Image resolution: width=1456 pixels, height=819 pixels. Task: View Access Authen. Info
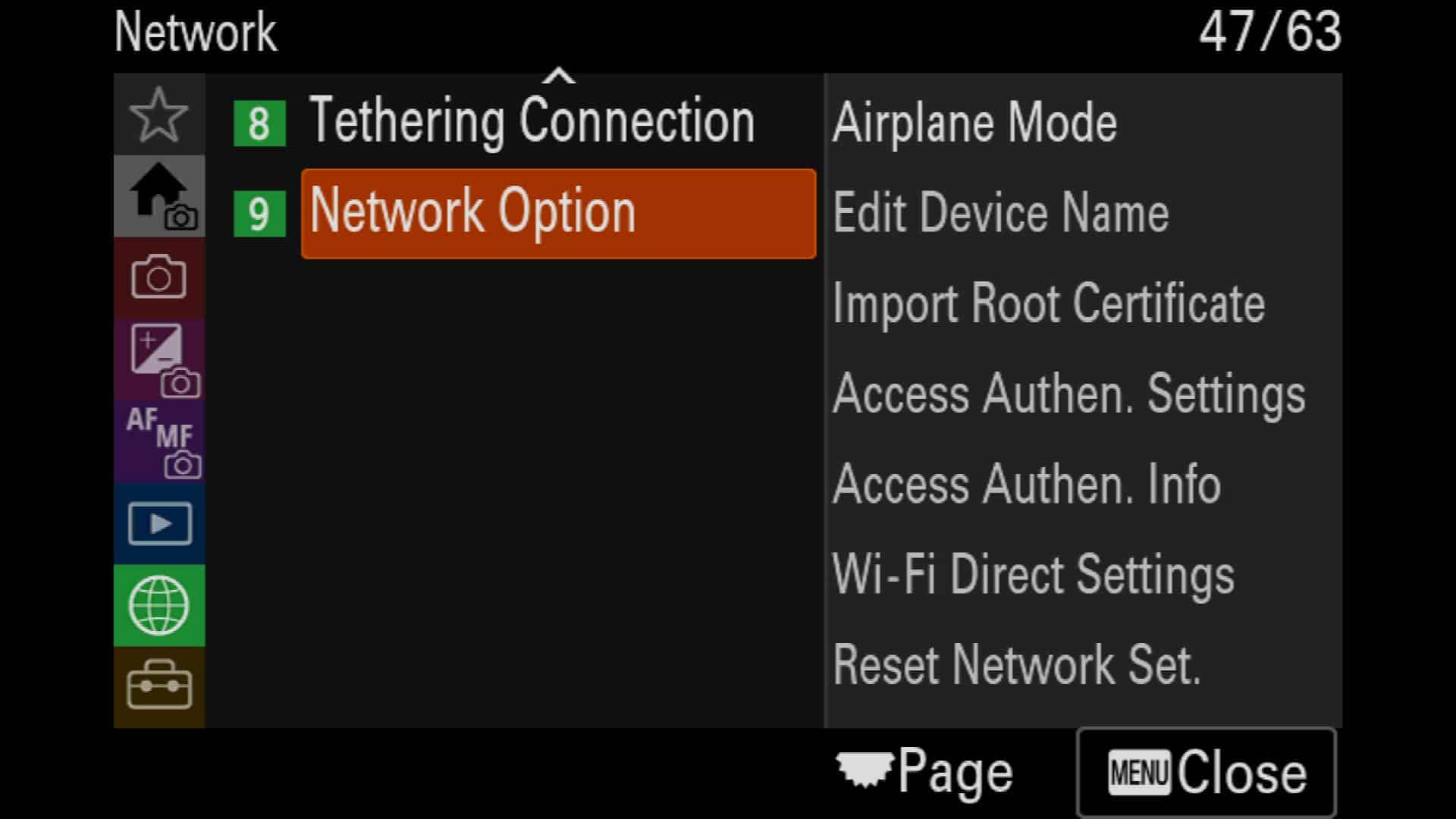click(1027, 484)
